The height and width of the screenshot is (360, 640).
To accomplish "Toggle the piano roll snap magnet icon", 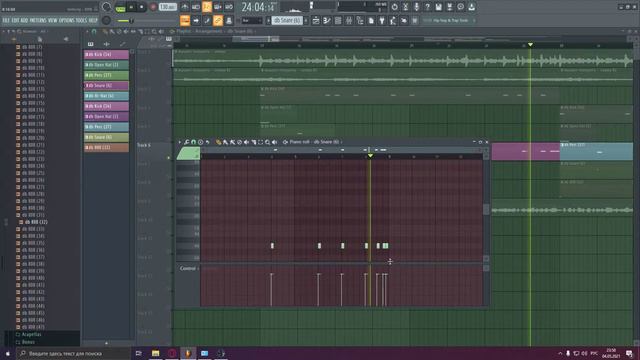I will (x=193, y=142).
